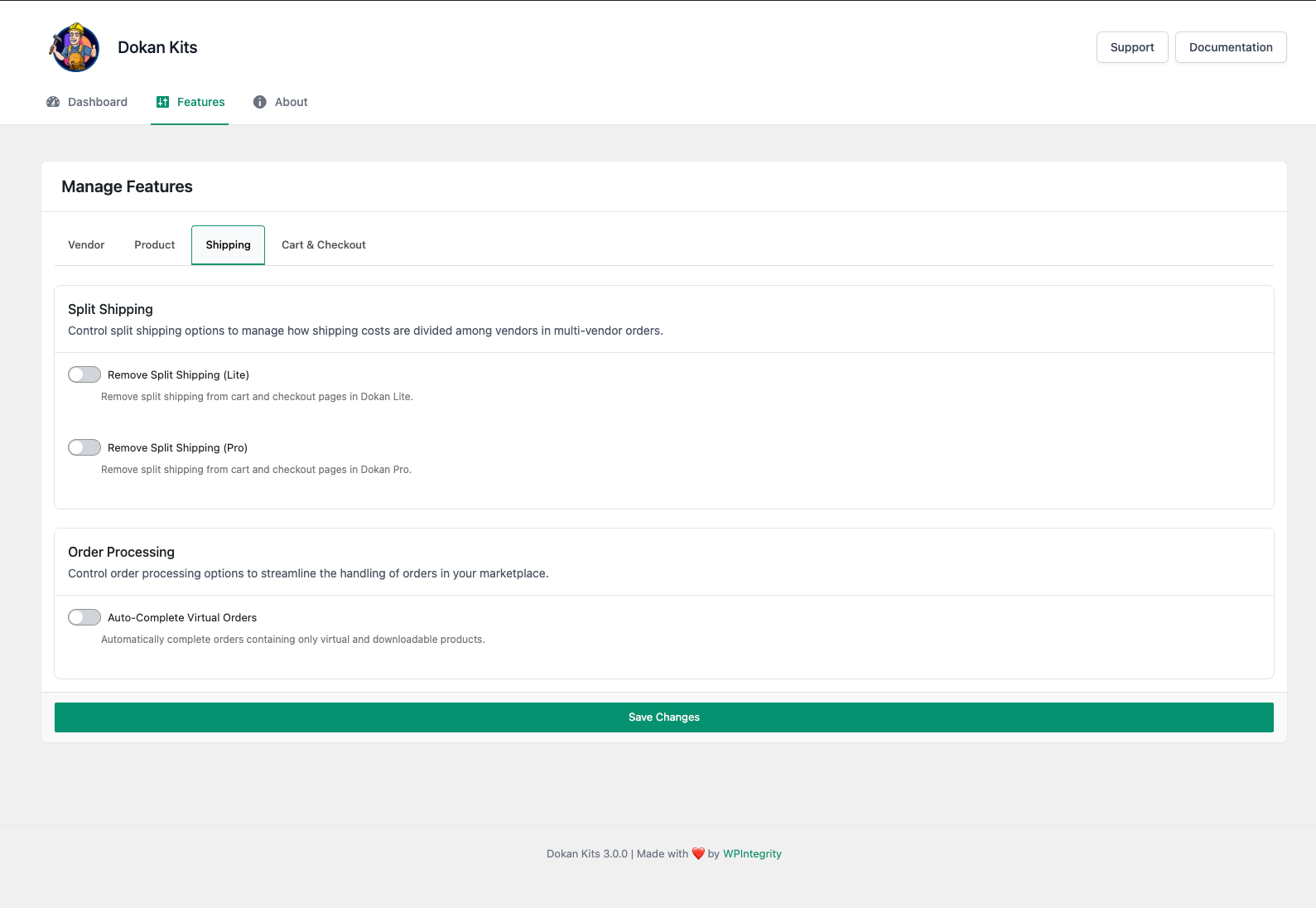Click the Split Shipping section heading
1316x908 pixels.
click(x=110, y=309)
